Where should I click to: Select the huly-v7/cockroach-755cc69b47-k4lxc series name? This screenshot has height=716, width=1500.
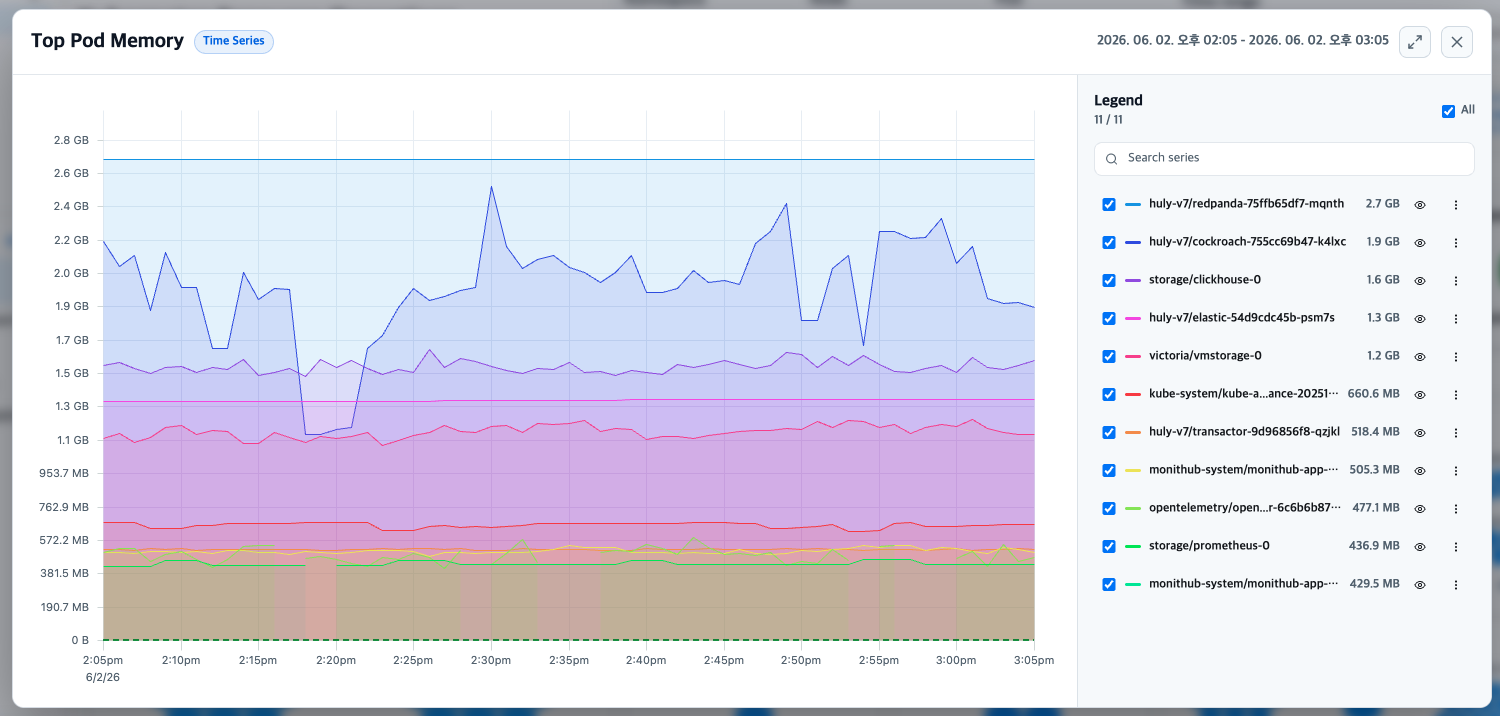1247,242
